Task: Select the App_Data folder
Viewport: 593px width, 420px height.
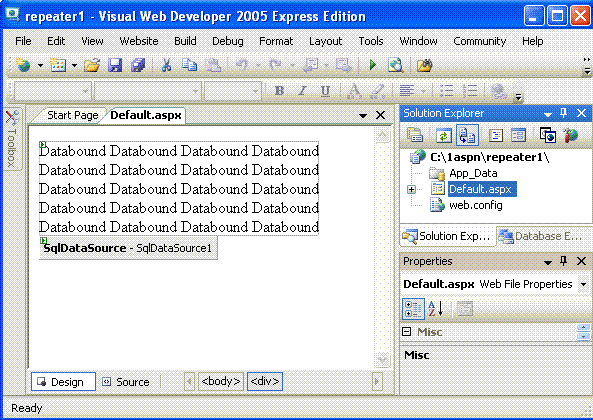Action: pos(473,173)
